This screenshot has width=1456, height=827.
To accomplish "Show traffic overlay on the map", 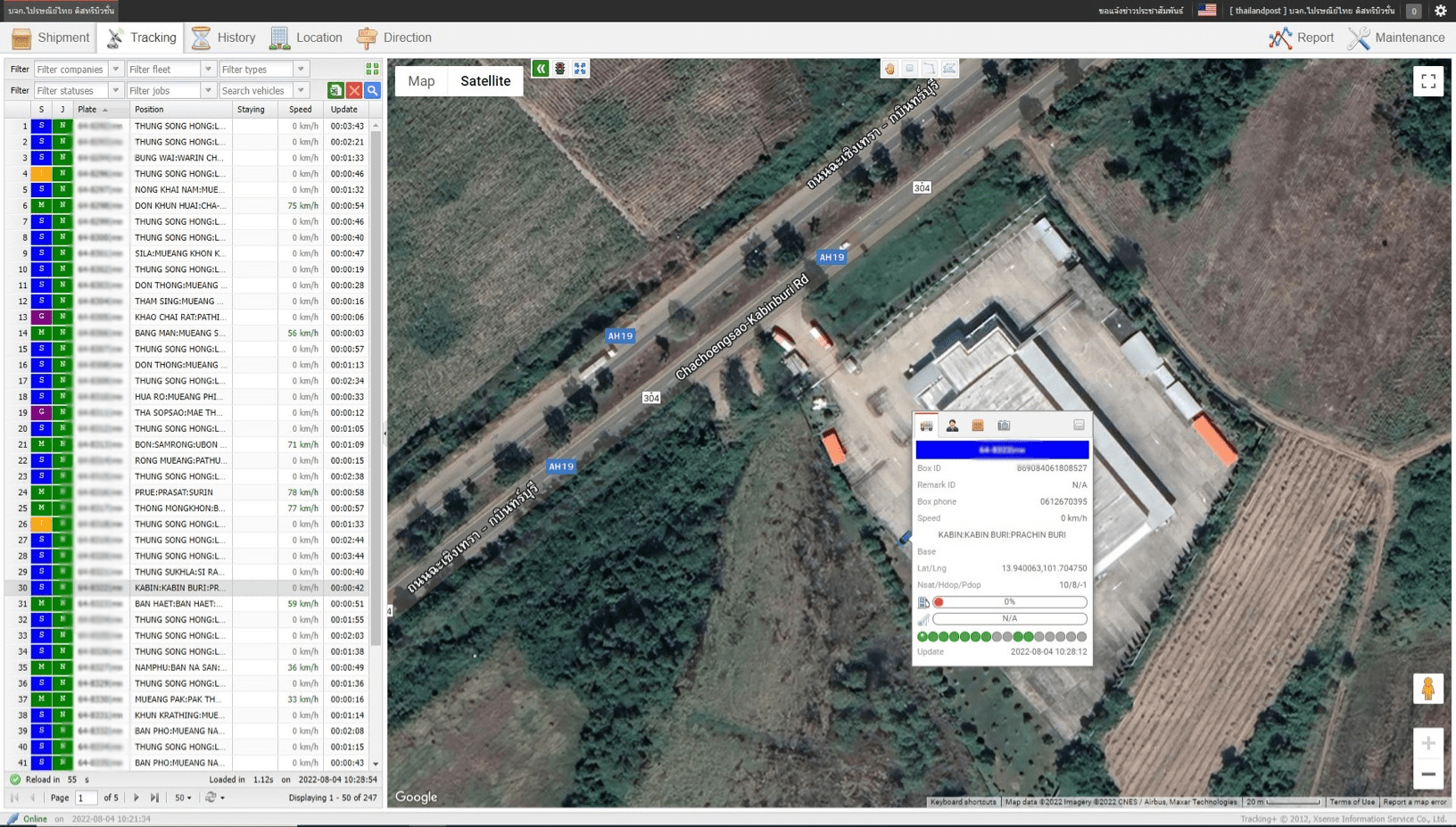I will [559, 68].
